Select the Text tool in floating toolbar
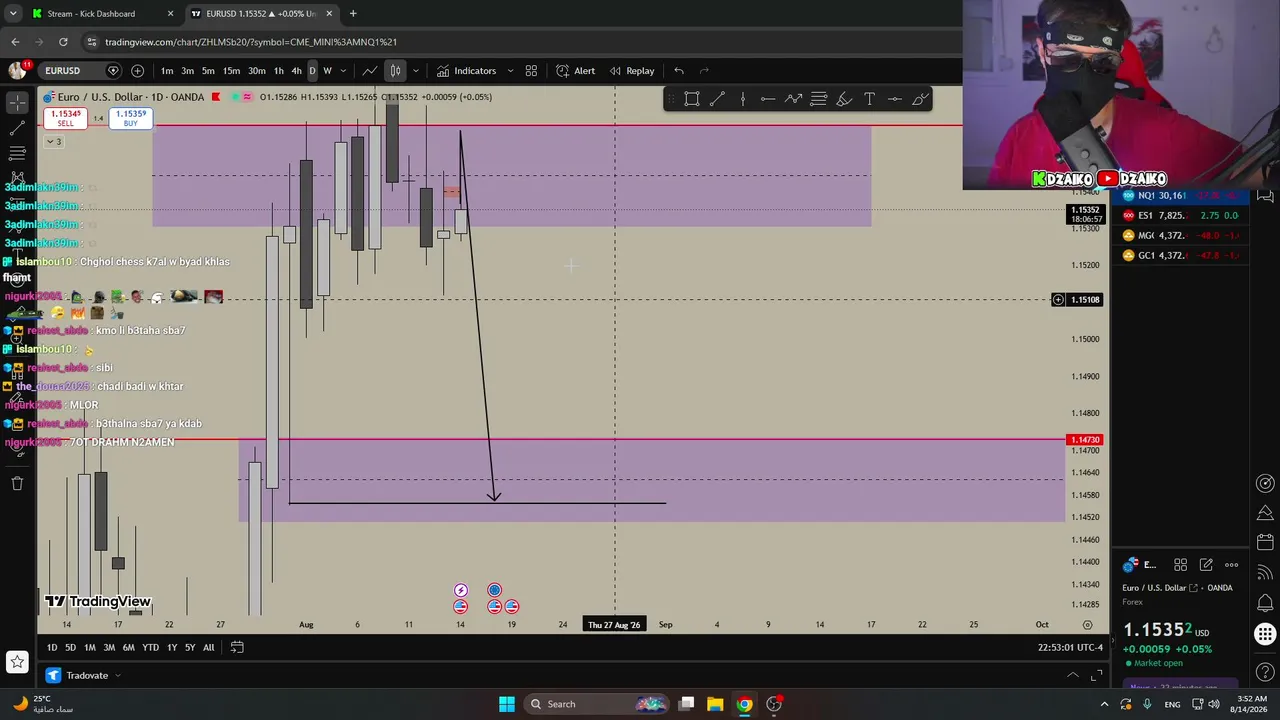Viewport: 1280px width, 720px height. [869, 99]
